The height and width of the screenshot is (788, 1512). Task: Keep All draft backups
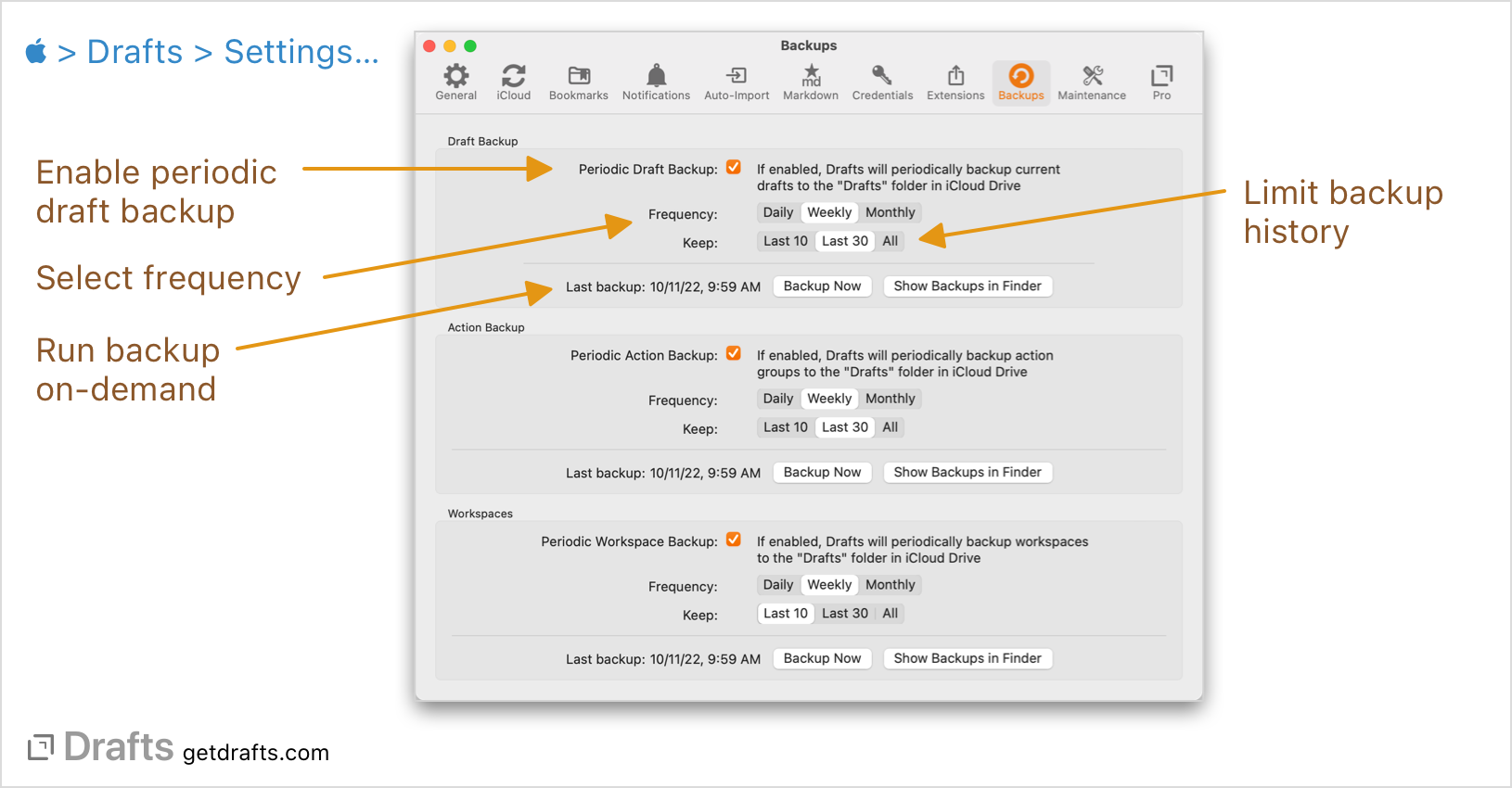pos(891,241)
